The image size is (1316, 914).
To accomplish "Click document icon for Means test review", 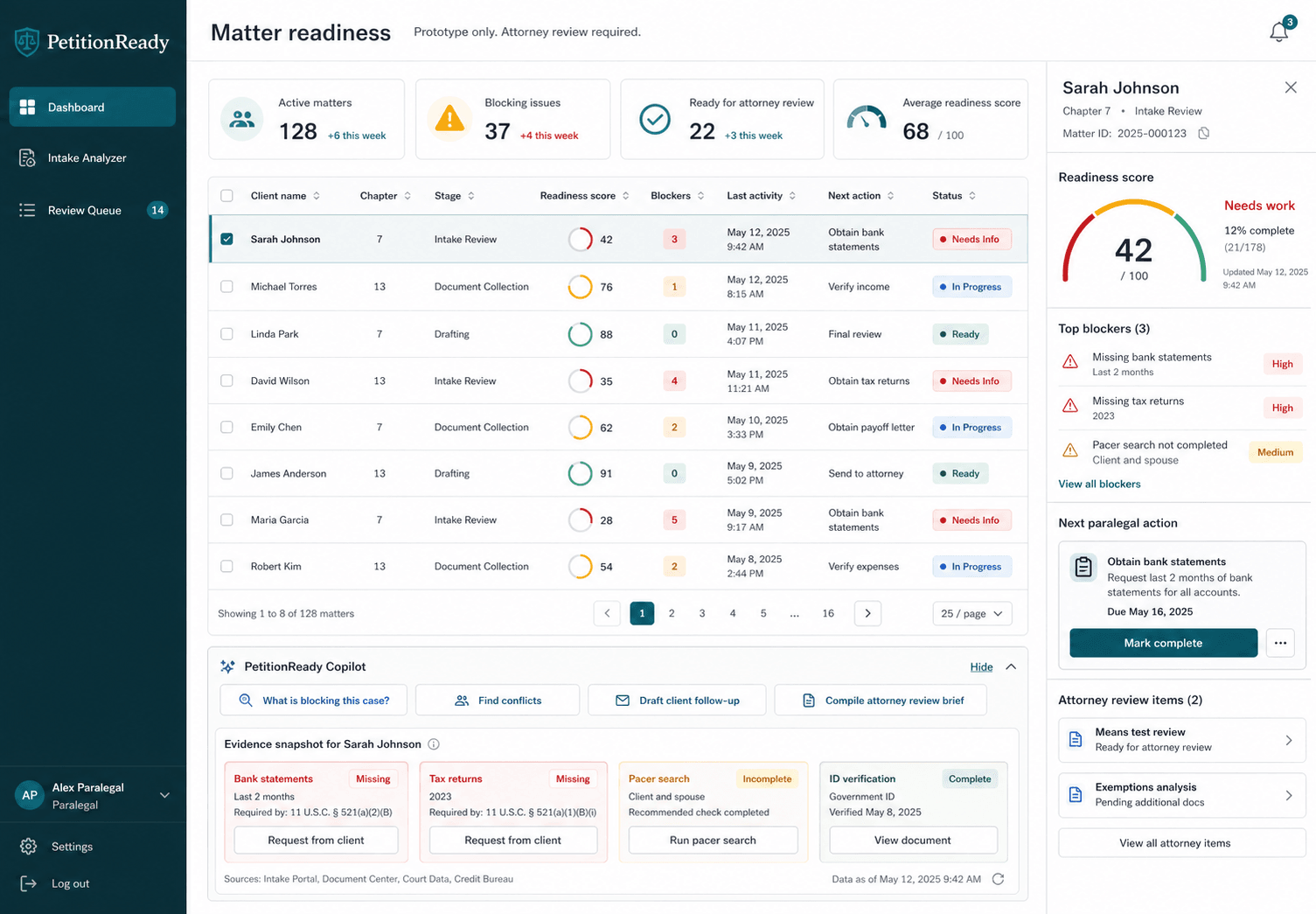I will (1076, 740).
